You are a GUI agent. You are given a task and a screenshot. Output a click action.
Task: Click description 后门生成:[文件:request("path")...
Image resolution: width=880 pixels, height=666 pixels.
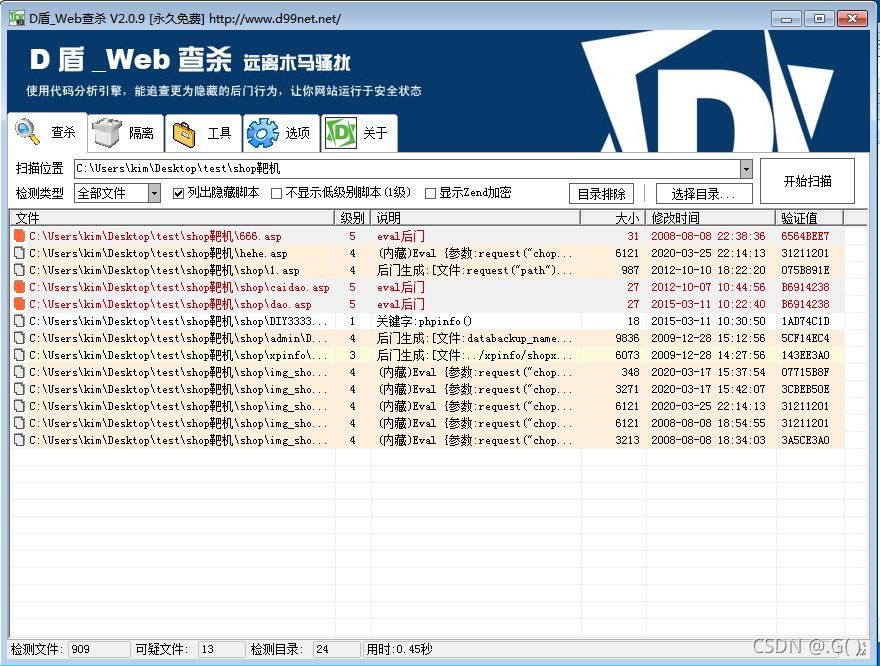click(x=474, y=270)
